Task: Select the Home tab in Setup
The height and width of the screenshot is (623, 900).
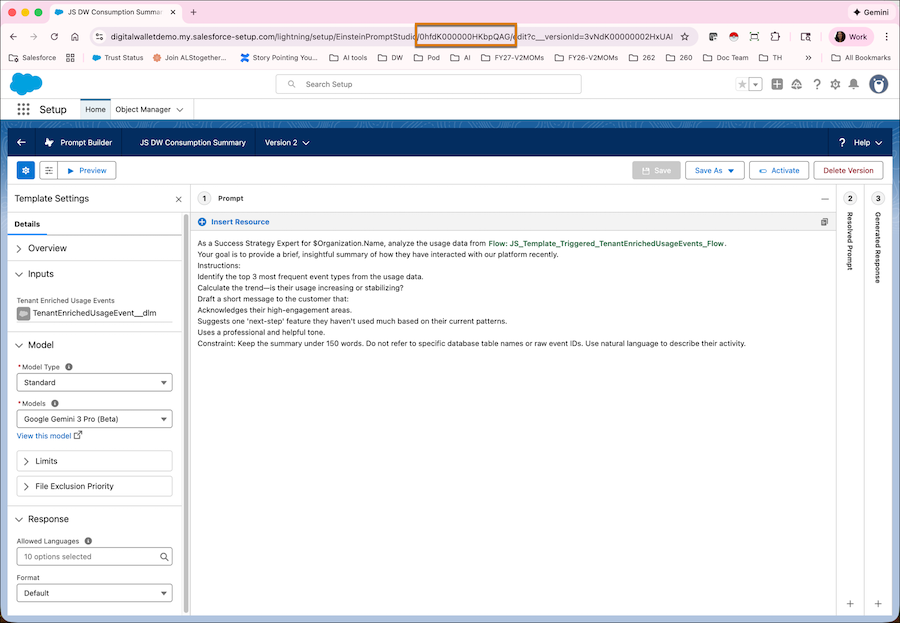Action: coord(95,109)
